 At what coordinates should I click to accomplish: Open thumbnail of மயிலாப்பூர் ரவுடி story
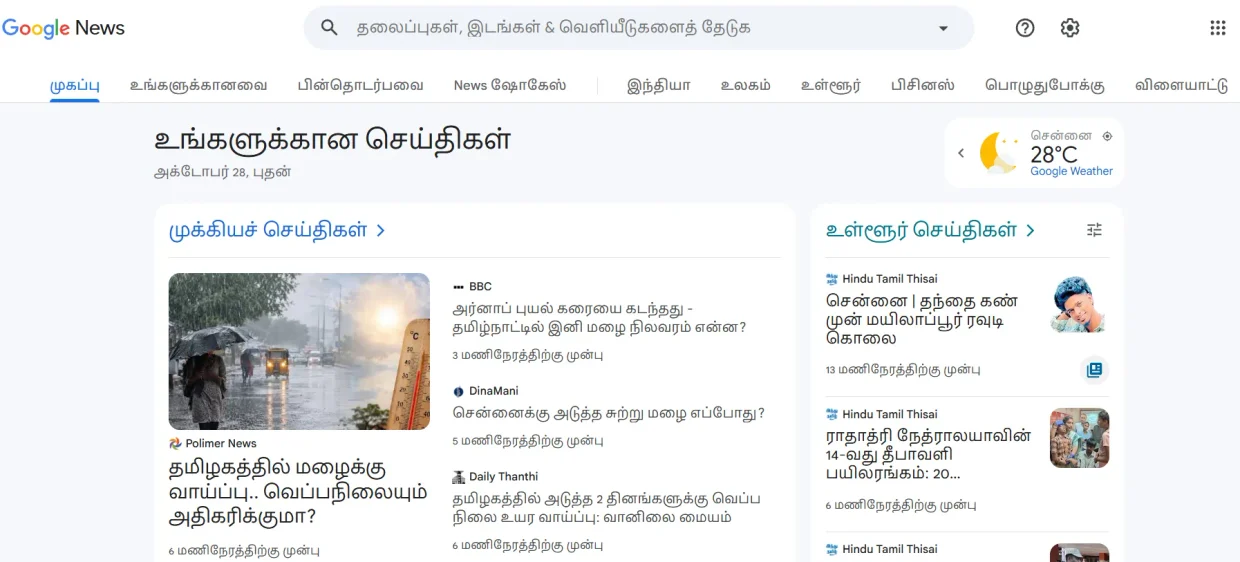tap(1080, 303)
